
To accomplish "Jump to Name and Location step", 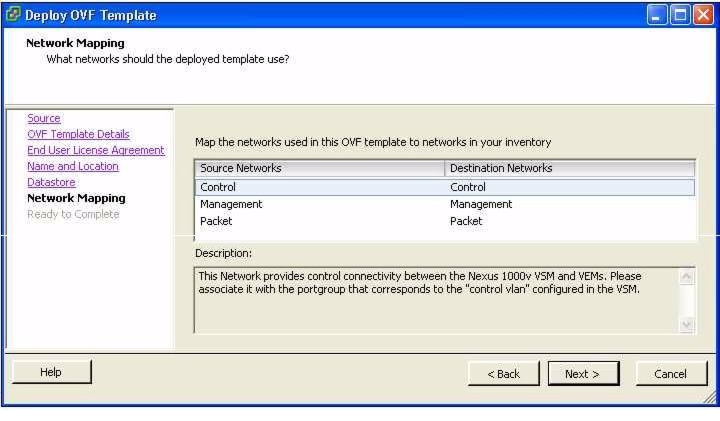I will [73, 166].
